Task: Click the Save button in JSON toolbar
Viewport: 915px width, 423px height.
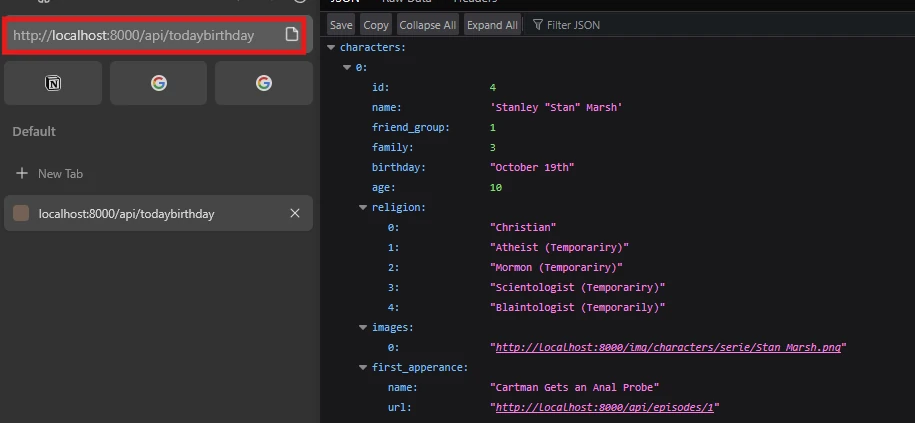Action: 341,25
